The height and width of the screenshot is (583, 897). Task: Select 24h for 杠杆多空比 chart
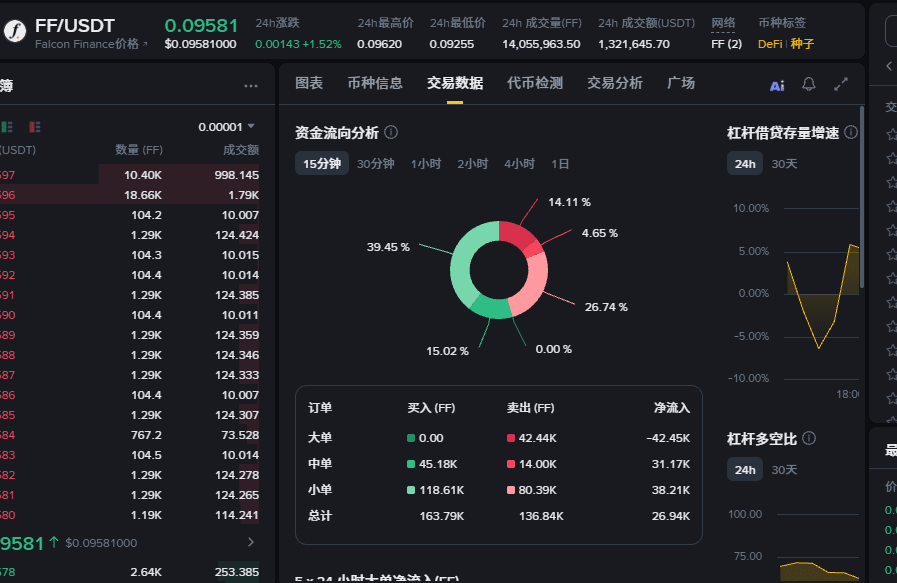coord(745,470)
